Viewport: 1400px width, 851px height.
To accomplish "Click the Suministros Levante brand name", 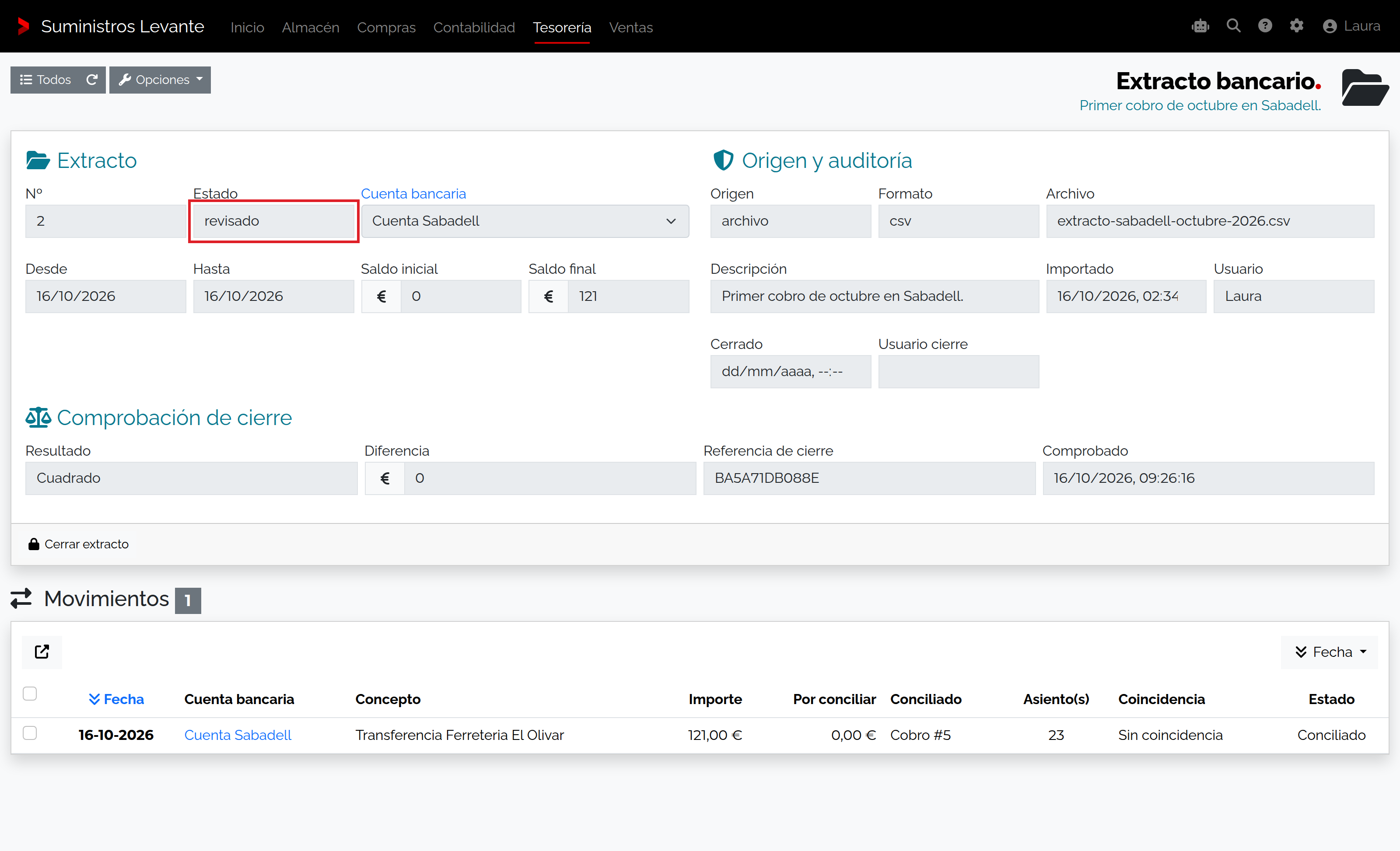I will tap(122, 26).
